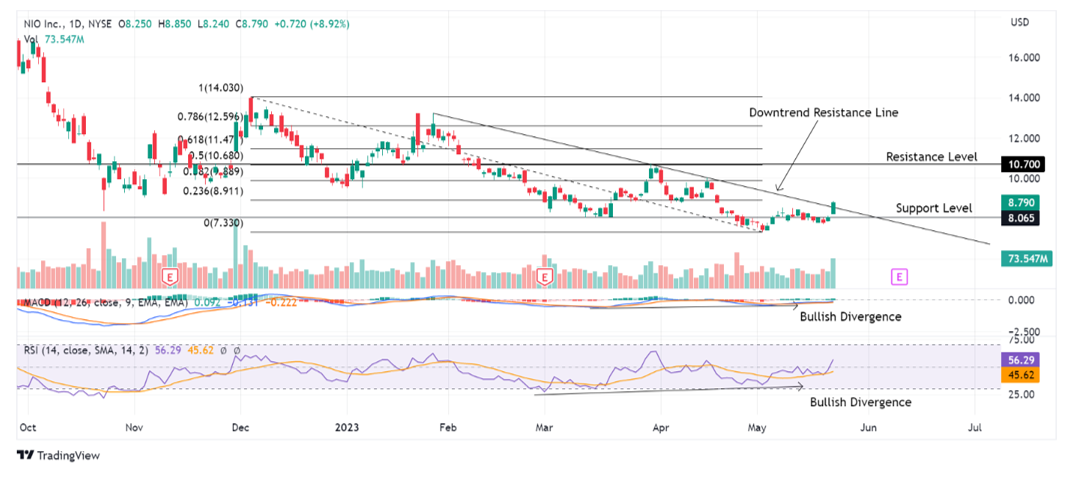Click the USD currency label on price axis
The height and width of the screenshot is (483, 1088).
(1019, 23)
